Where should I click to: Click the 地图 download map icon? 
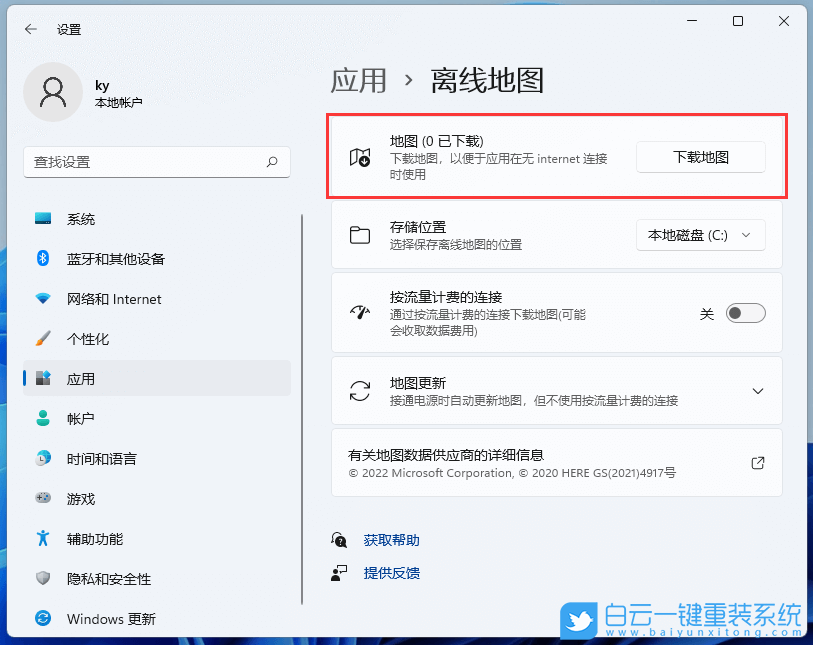coord(360,156)
